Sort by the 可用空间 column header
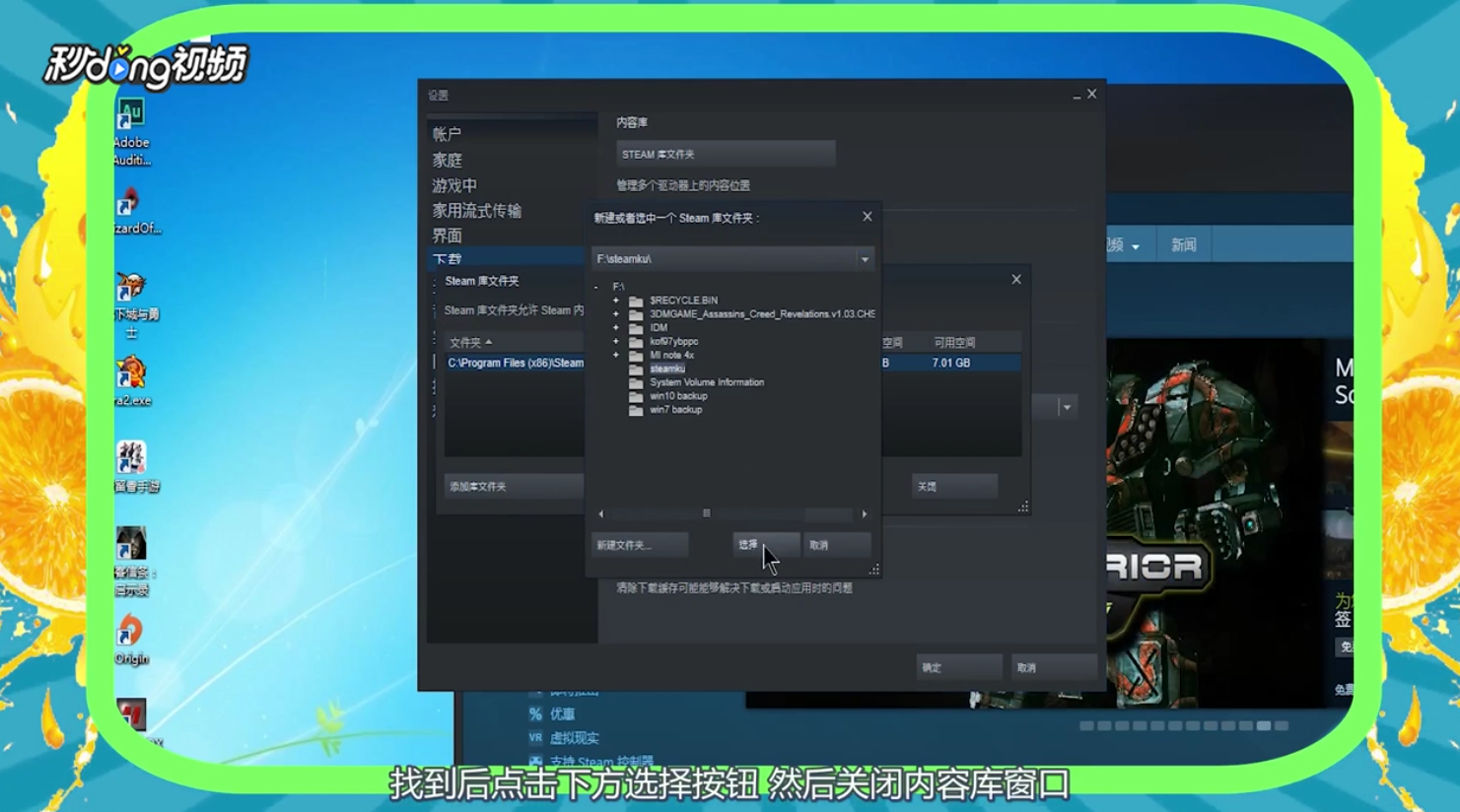Image resolution: width=1460 pixels, height=812 pixels. [954, 343]
